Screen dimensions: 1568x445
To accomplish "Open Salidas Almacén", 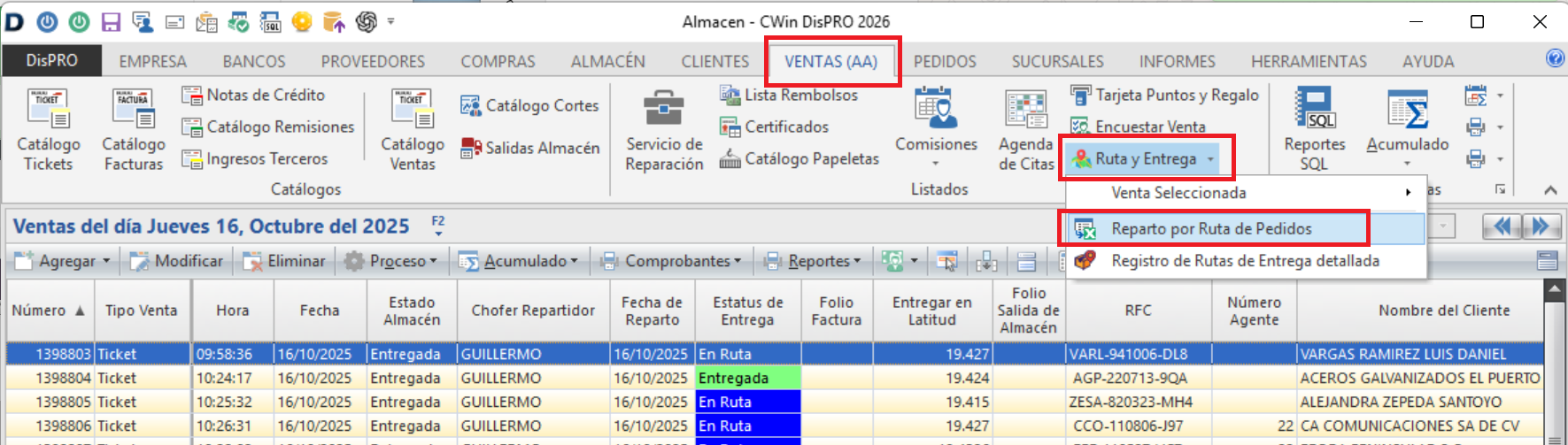I will [x=529, y=148].
